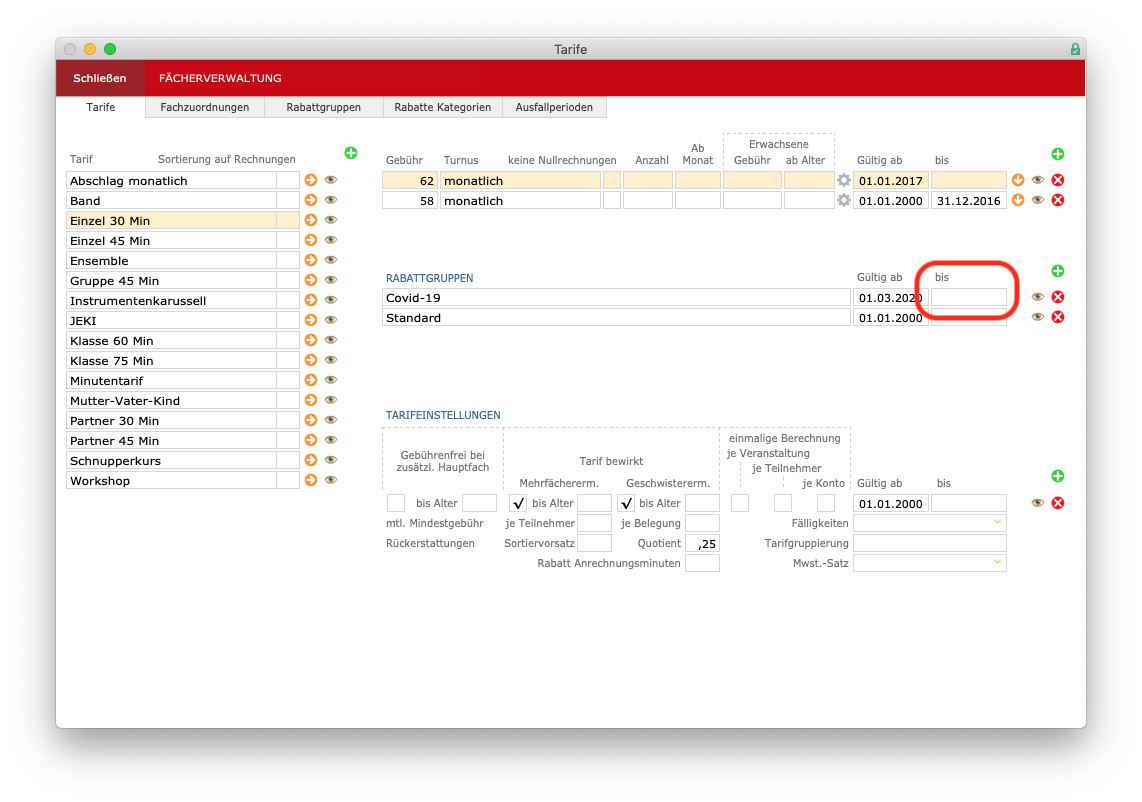Open orange arrow for Workshop

point(311,480)
